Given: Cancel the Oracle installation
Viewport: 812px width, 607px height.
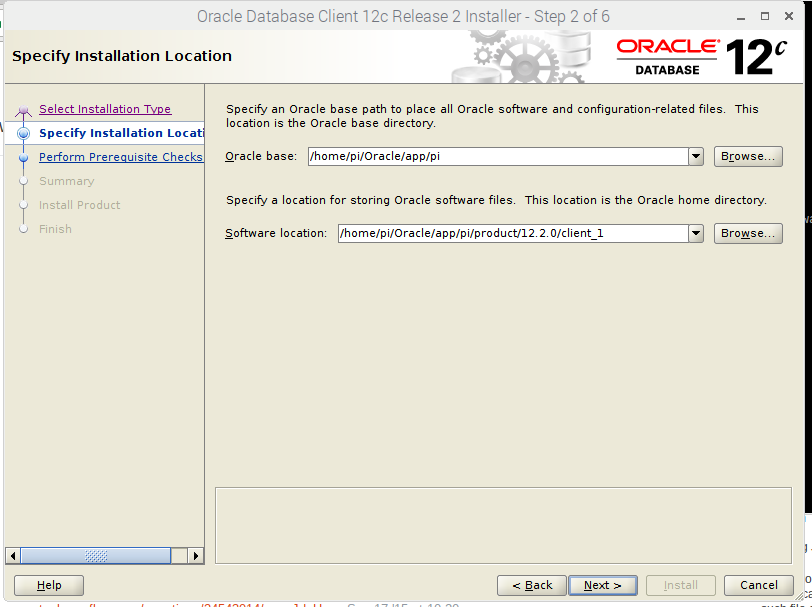Looking at the screenshot, I should pos(759,585).
